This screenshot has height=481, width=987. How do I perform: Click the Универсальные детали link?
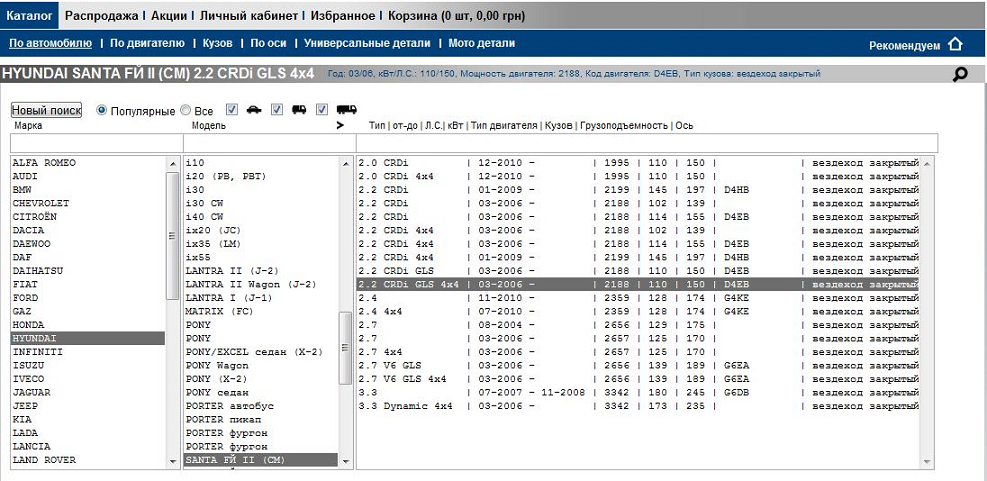pos(367,43)
